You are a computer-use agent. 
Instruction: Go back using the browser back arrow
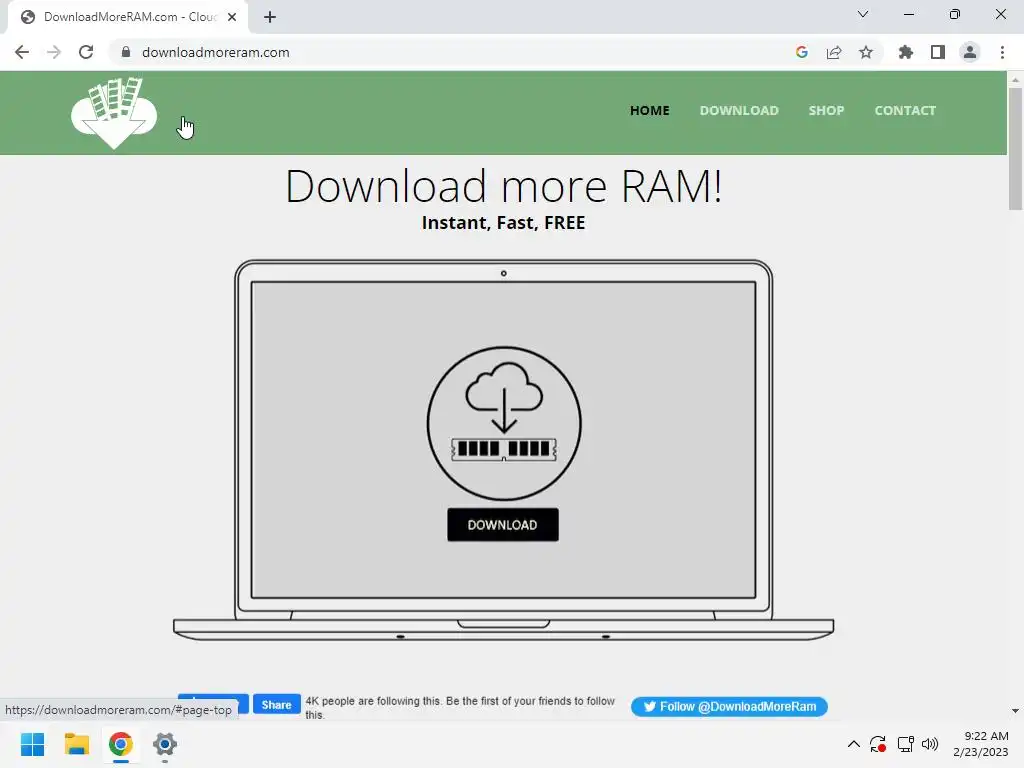[22, 52]
